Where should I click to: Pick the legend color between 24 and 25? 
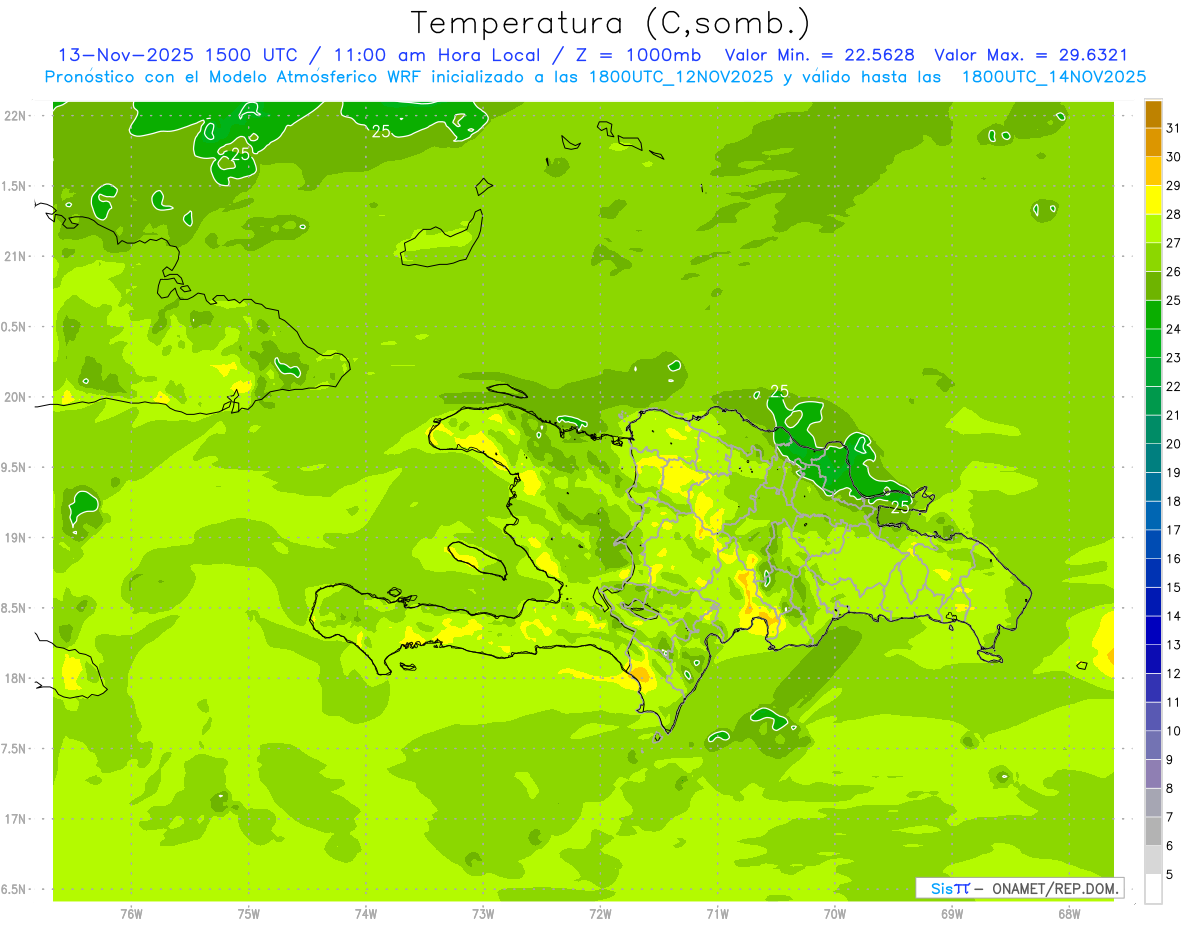1153,315
